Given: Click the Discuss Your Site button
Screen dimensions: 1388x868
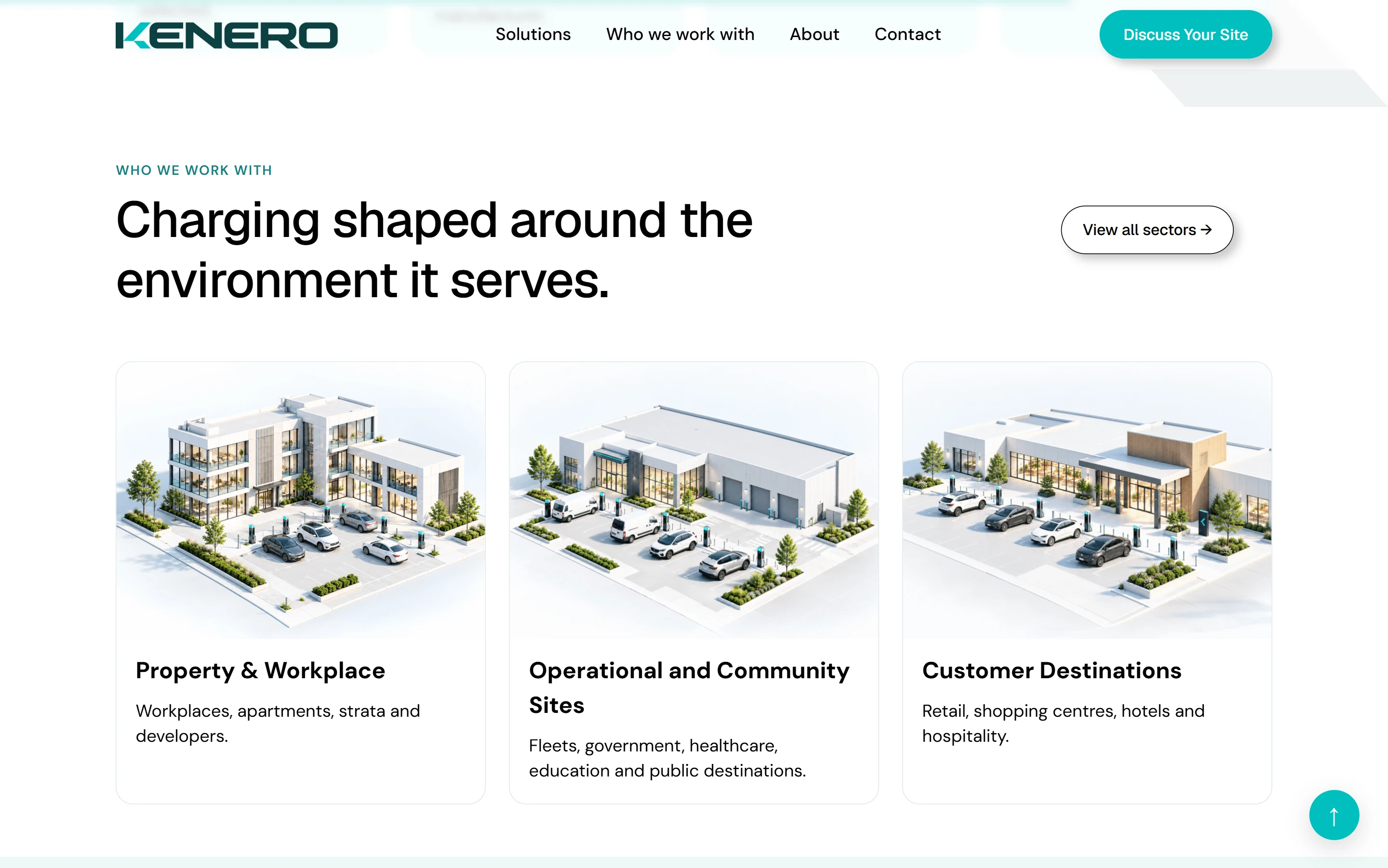Looking at the screenshot, I should [1185, 35].
